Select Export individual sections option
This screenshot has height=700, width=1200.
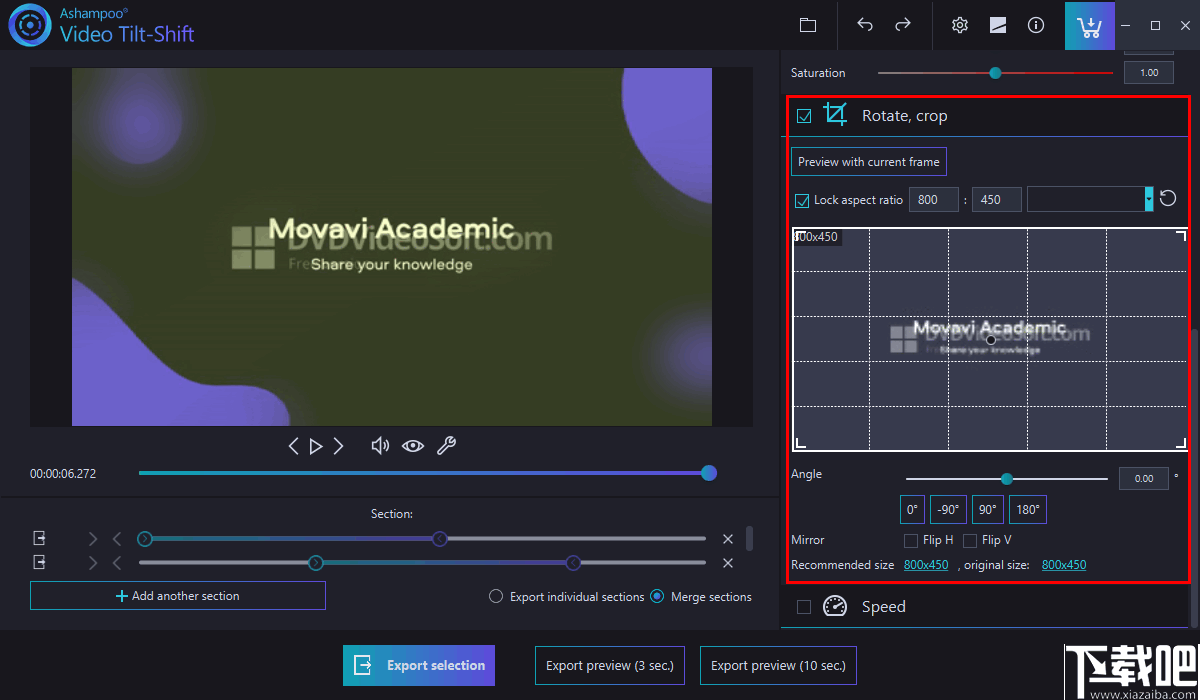pos(496,597)
